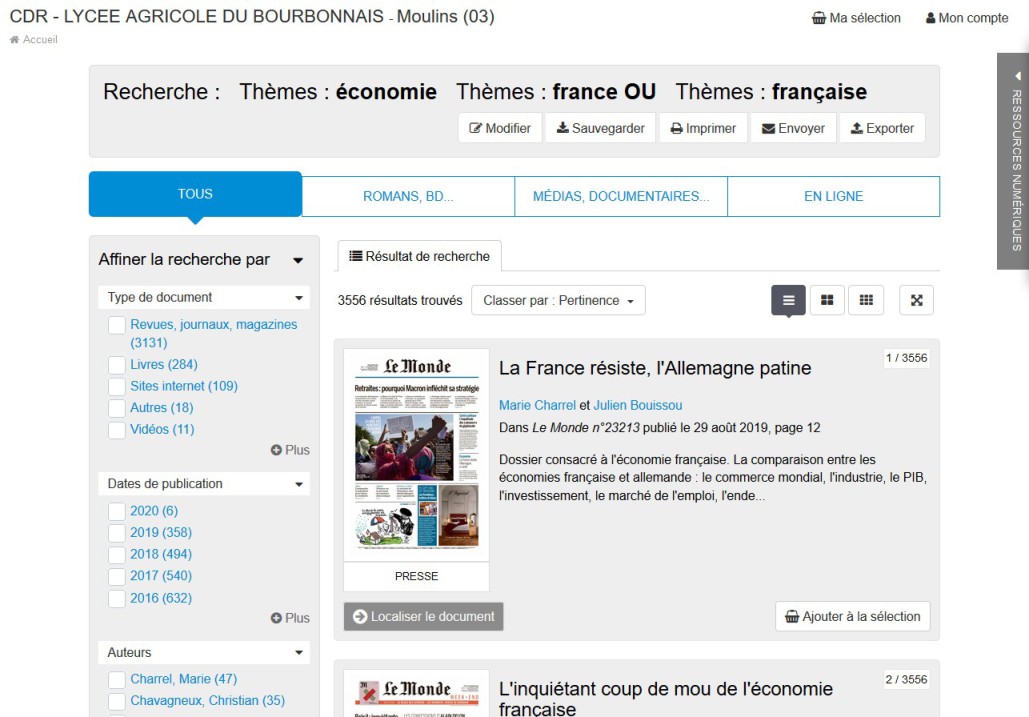Viewport: 1029px width, 717px height.
Task: Switch to small thumbnails grid view
Action: pyautogui.click(x=866, y=300)
